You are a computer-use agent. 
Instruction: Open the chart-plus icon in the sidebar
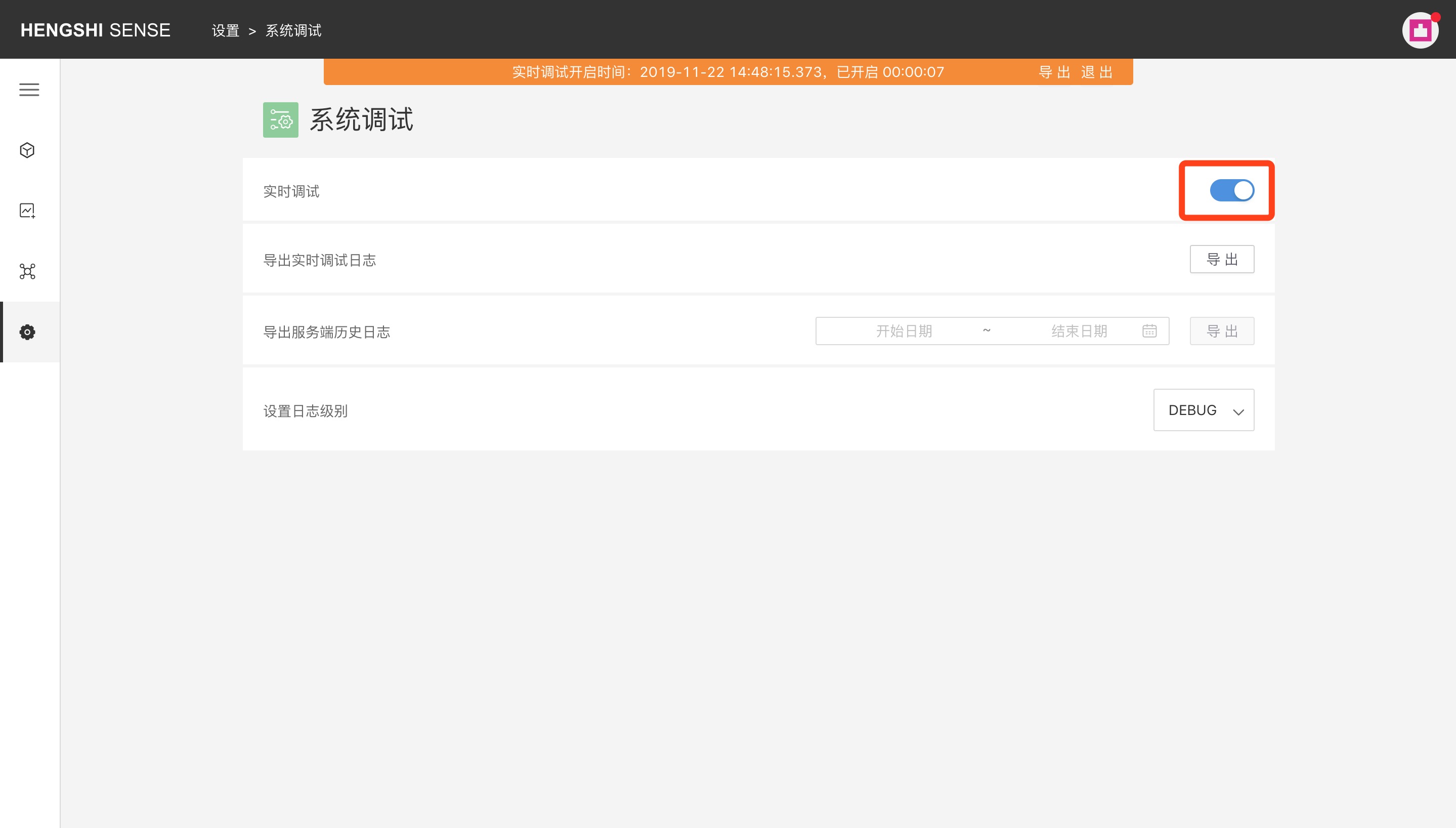[x=27, y=211]
